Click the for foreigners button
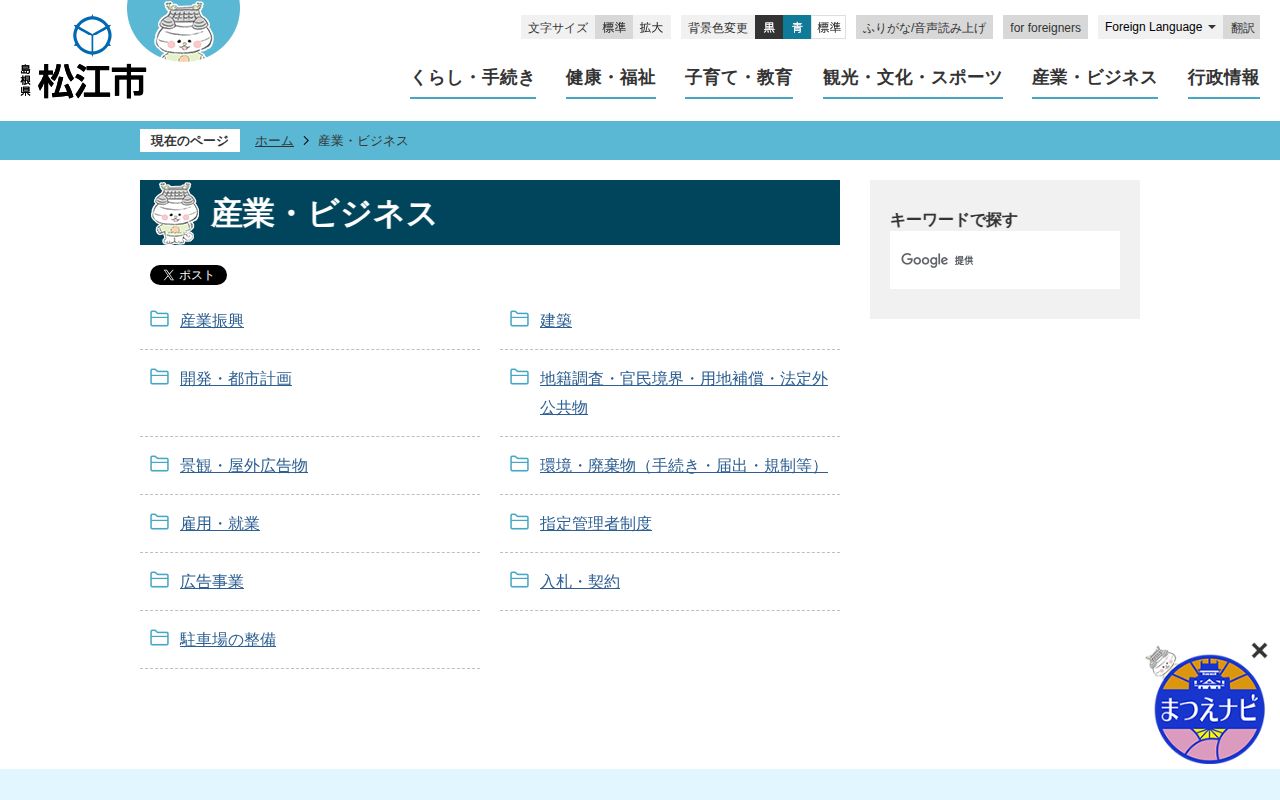 [x=1045, y=27]
